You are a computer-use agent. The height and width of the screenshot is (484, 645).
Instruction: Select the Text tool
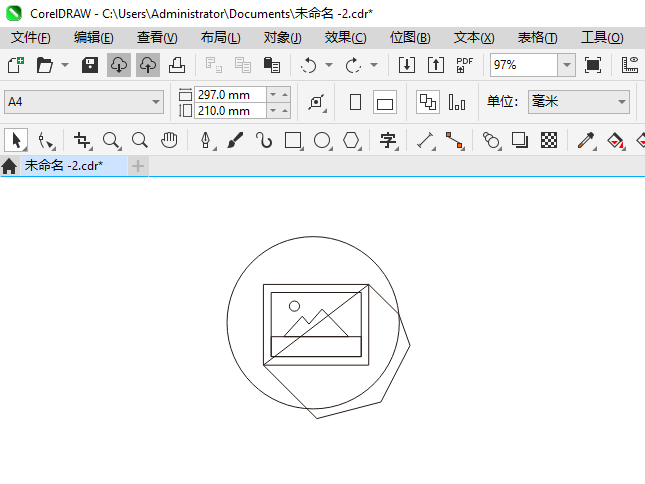pos(388,141)
